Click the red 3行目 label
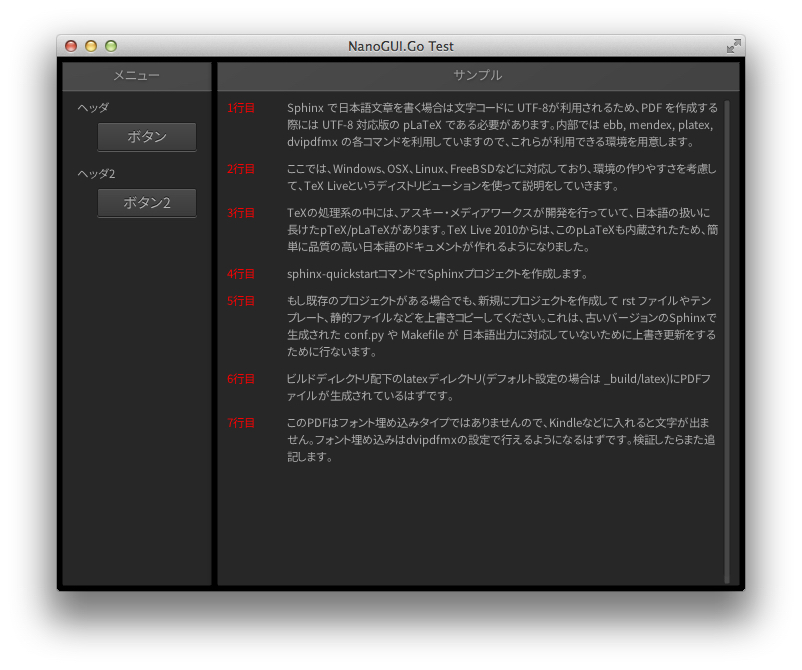 tap(241, 213)
